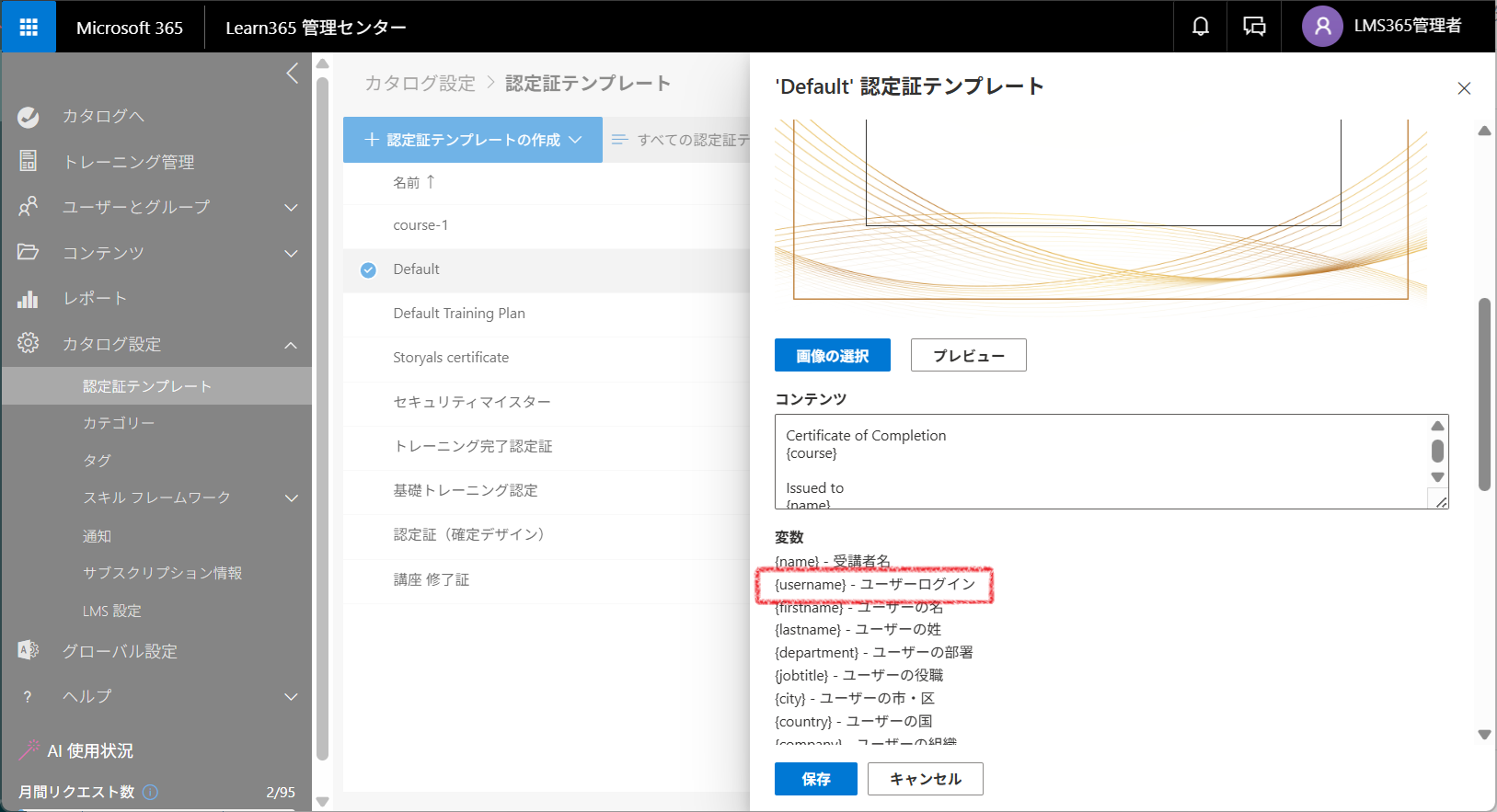Screen dimensions: 1497x812
Task: Click the カタログへ checkmark icon
Action: point(29,117)
